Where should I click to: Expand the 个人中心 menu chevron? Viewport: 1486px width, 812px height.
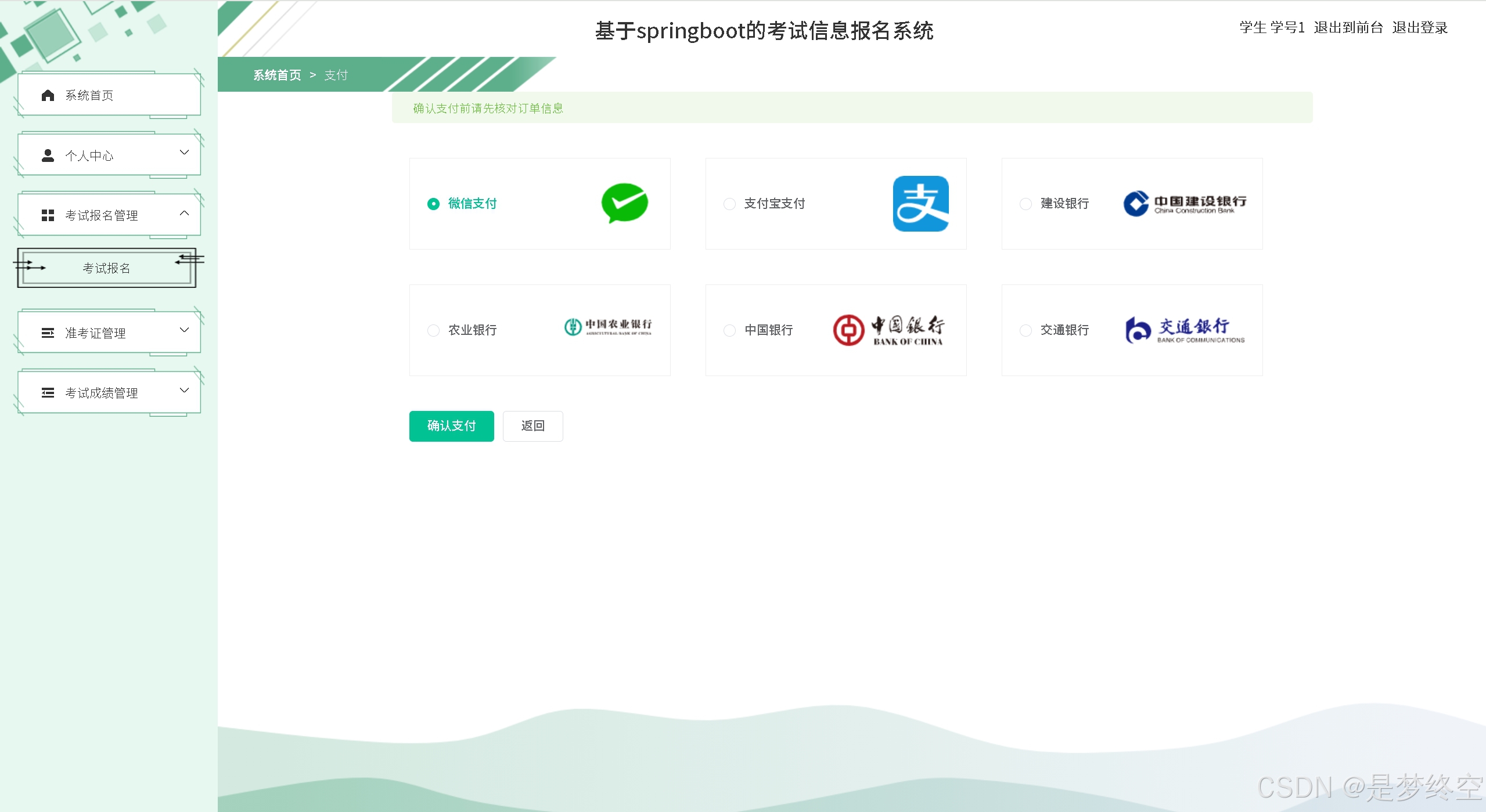point(184,153)
